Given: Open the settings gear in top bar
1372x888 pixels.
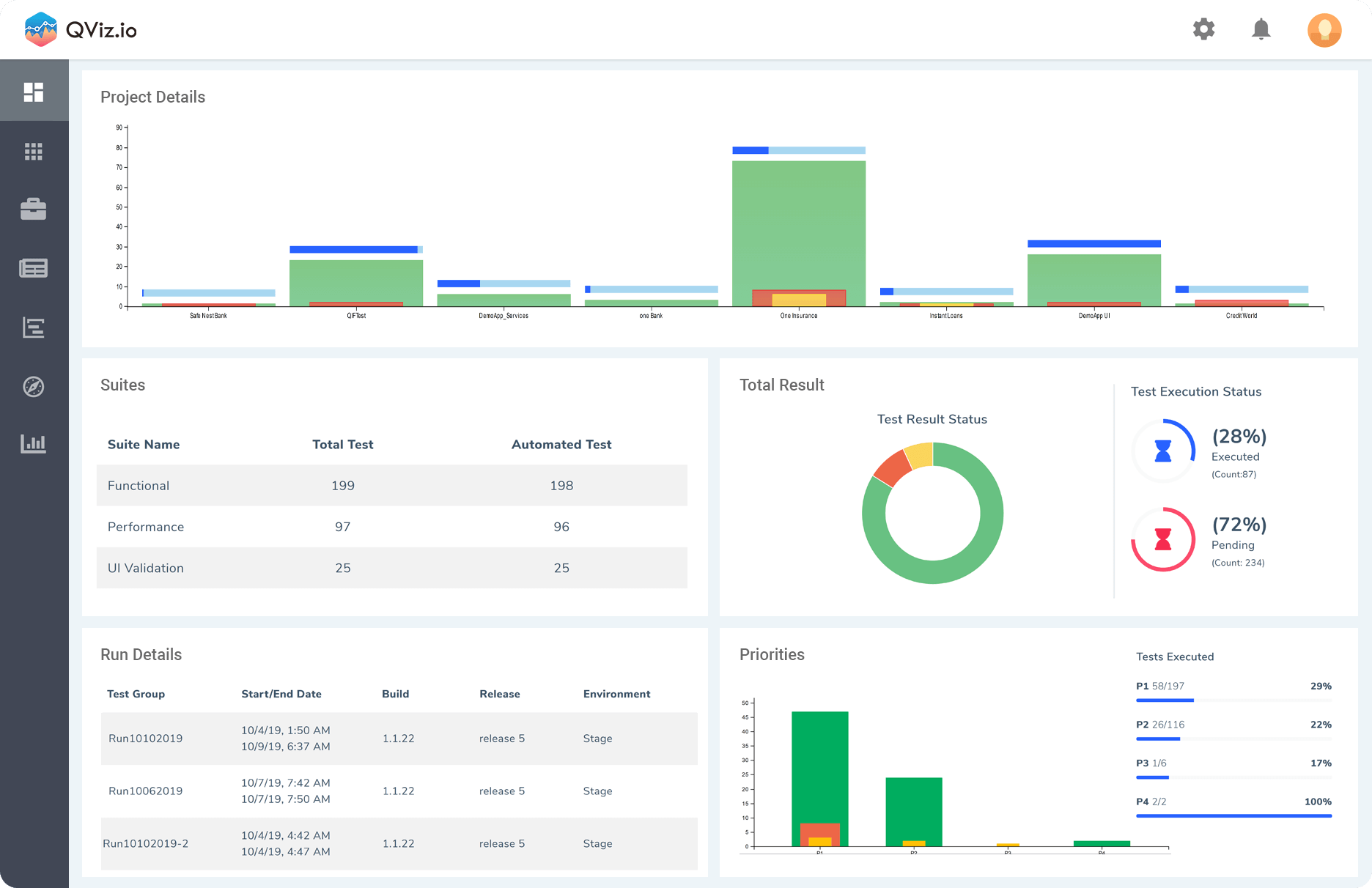Looking at the screenshot, I should click(x=1203, y=29).
